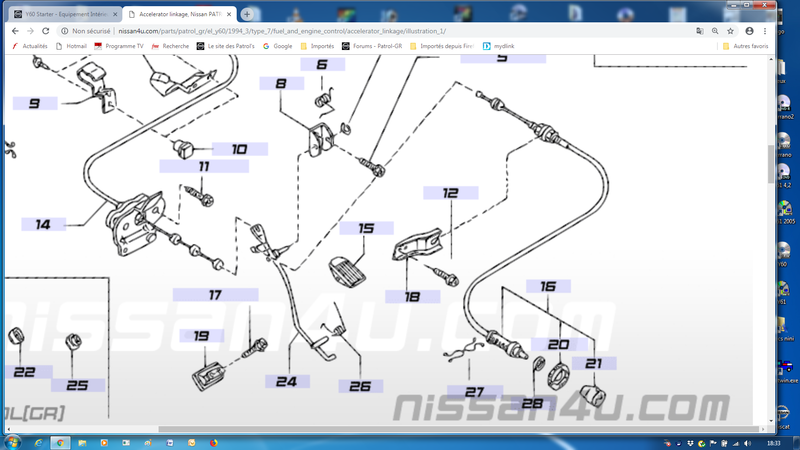The image size is (800, 450).
Task: Open the Google bookmark
Action: (x=278, y=46)
